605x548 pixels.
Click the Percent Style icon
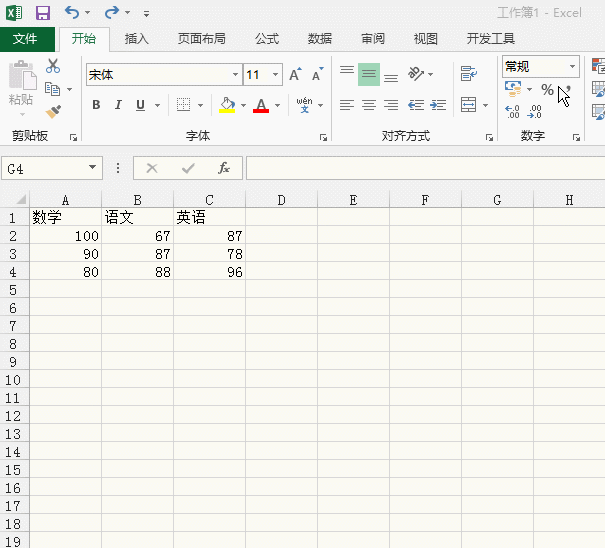click(x=547, y=90)
